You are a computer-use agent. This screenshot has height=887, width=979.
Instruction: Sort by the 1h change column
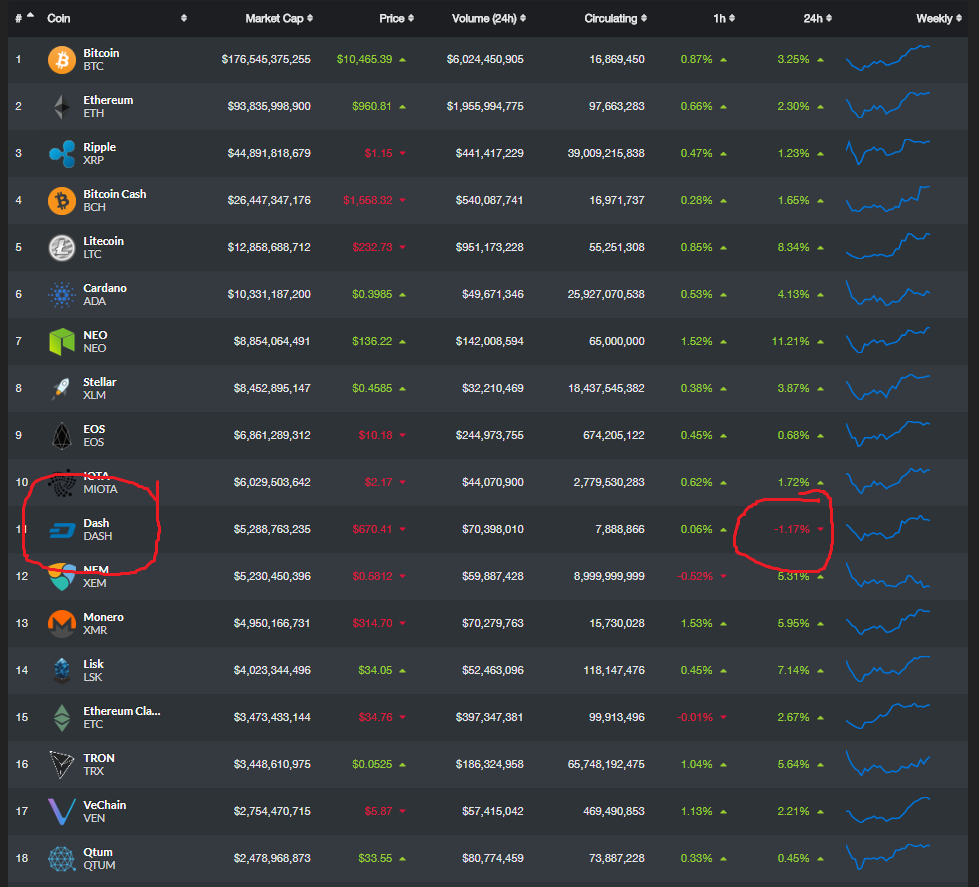724,18
